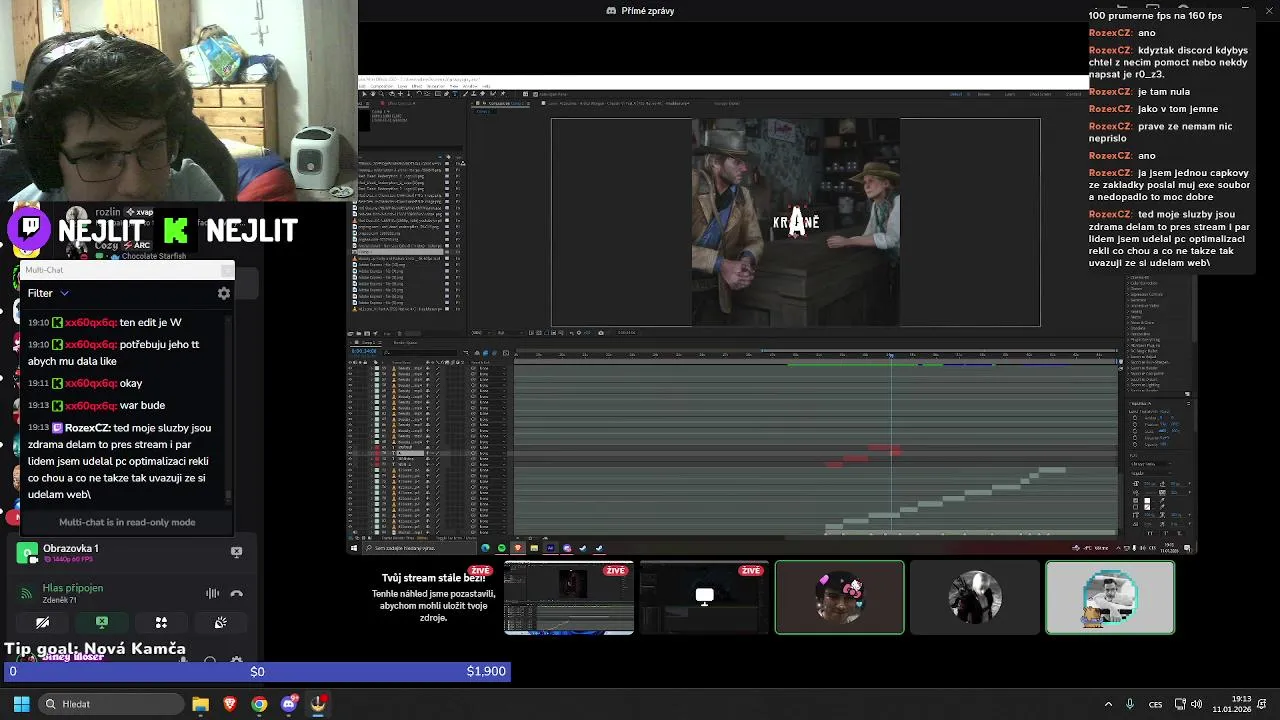Click the Obrazovka 1 stream label
This screenshot has width=1280, height=720.
click(x=70, y=548)
